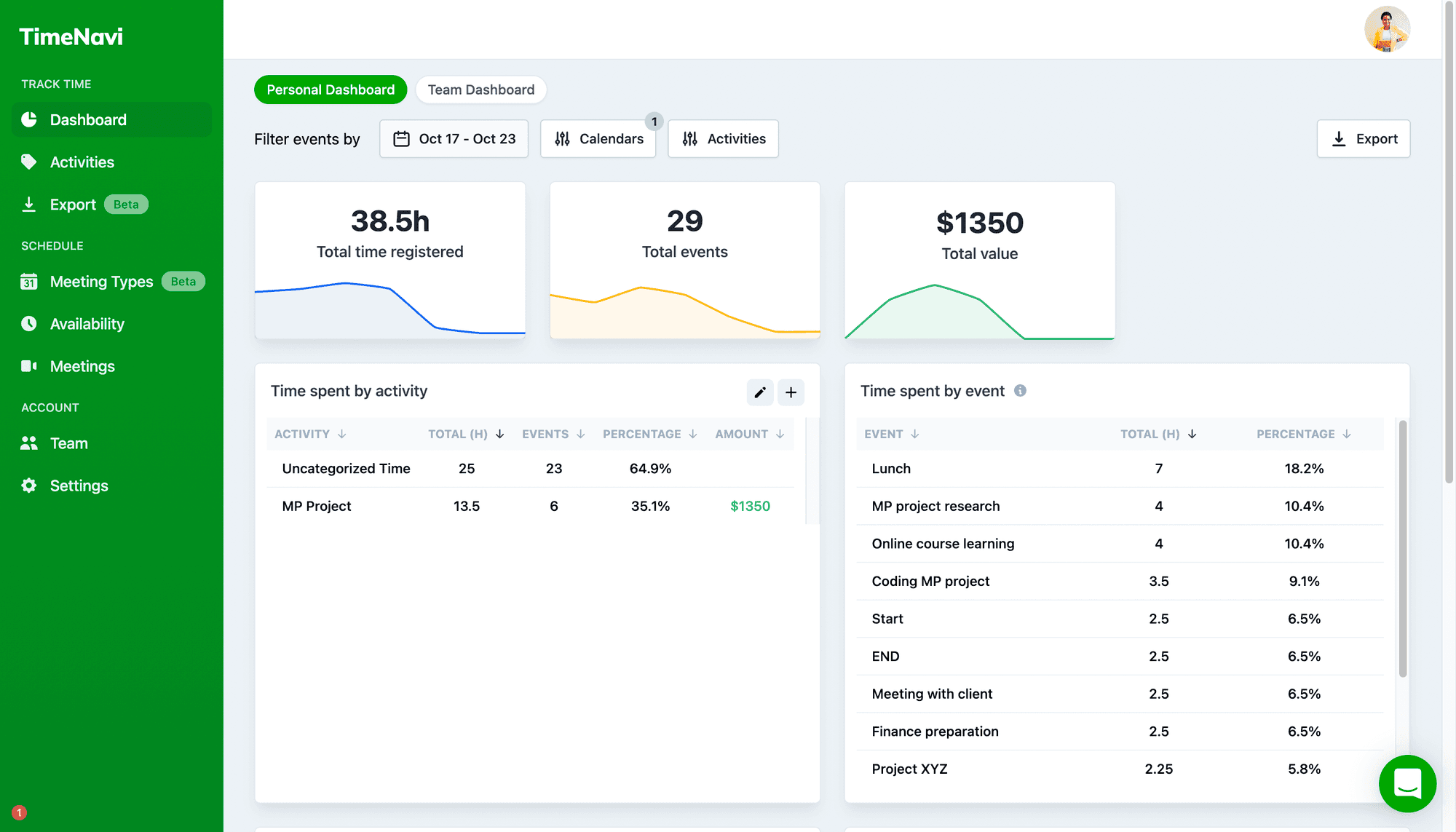The width and height of the screenshot is (1456, 832).
Task: Sort the activity table by Amount
Action: (x=750, y=434)
